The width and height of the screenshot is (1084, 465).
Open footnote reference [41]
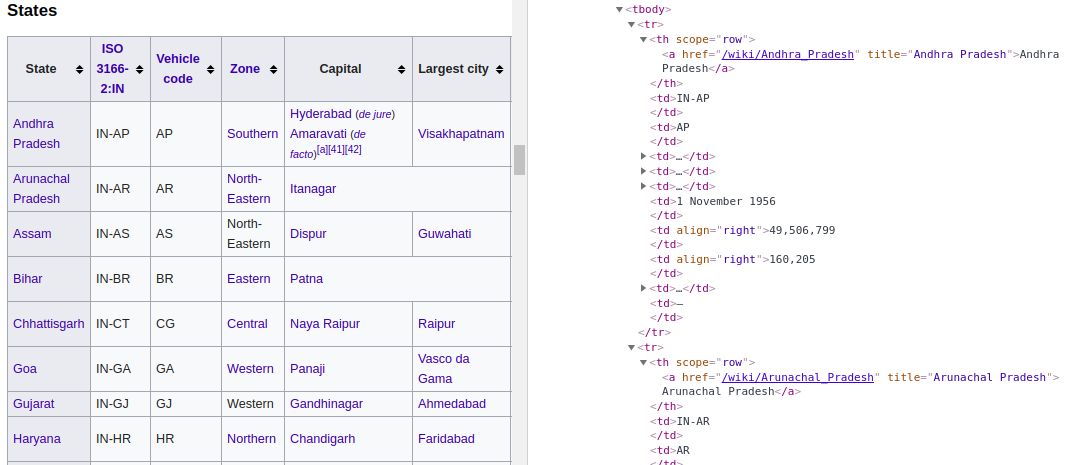(336, 149)
